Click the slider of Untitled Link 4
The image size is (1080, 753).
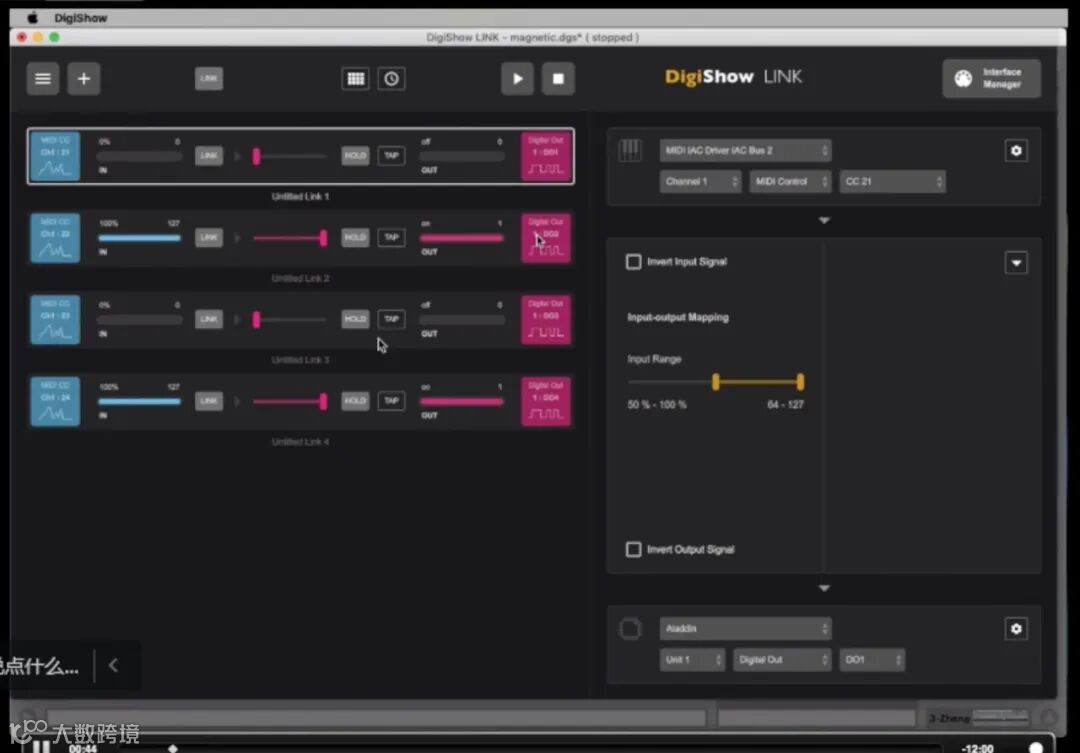pyautogui.click(x=289, y=402)
